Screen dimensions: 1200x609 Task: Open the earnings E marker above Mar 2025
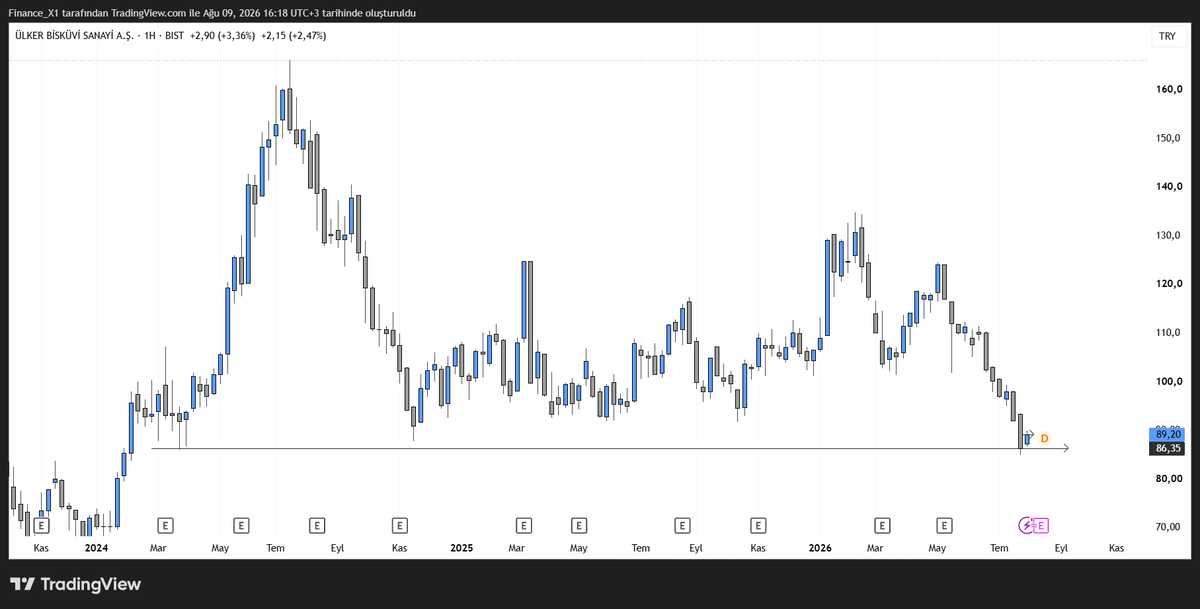[522, 524]
